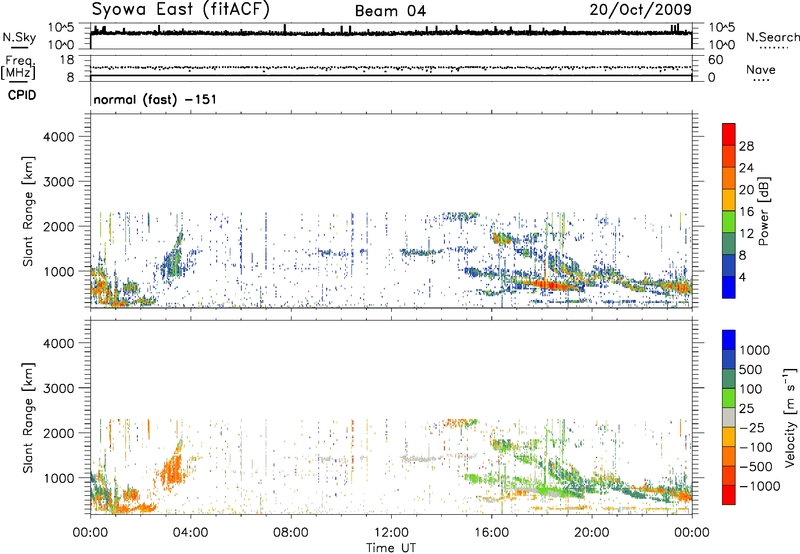The width and height of the screenshot is (800, 554).
Task: Click the N.Sky noise trace line
Action: 391,33
